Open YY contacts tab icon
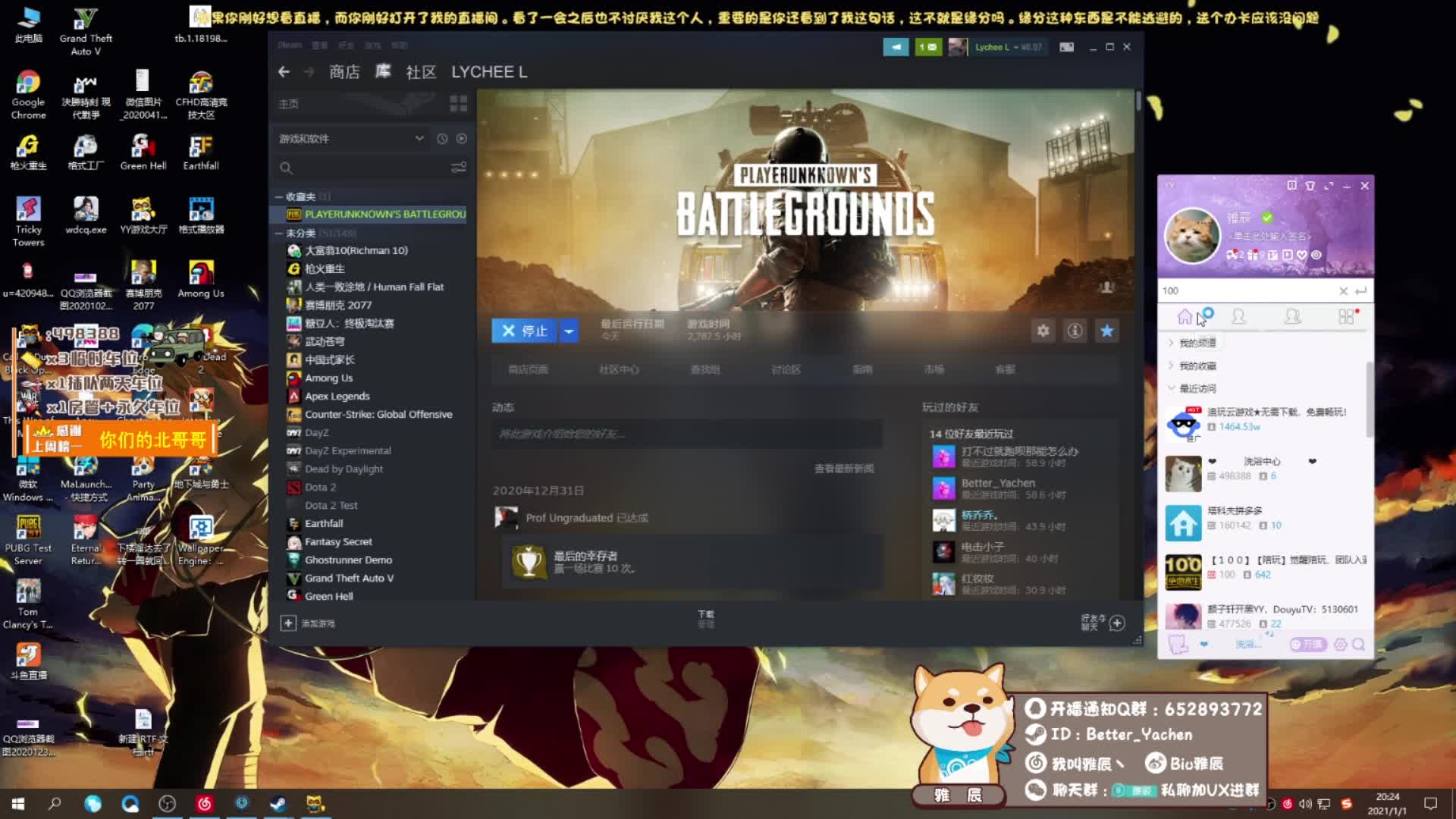The image size is (1456, 819). (1238, 317)
